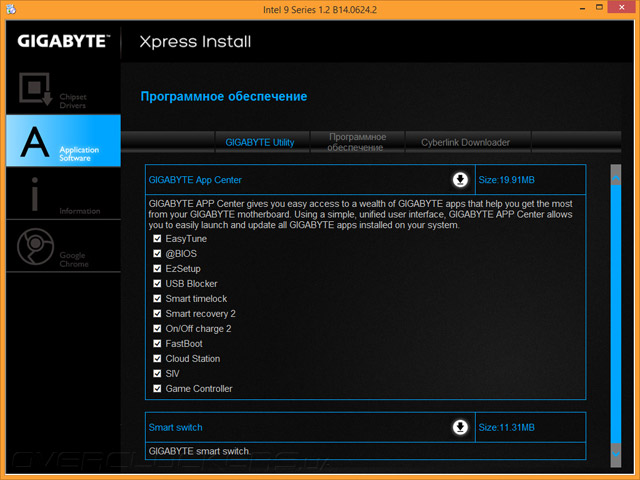
Task: Click the Xpress Install title text
Action: (195, 42)
